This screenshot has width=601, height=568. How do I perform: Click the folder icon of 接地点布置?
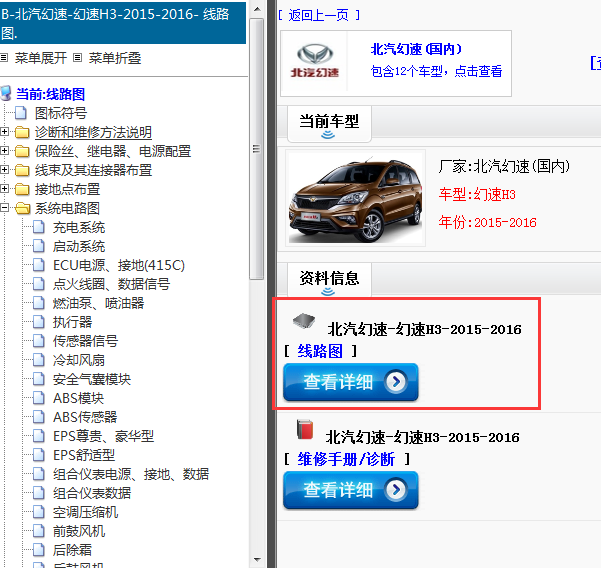(x=22, y=189)
